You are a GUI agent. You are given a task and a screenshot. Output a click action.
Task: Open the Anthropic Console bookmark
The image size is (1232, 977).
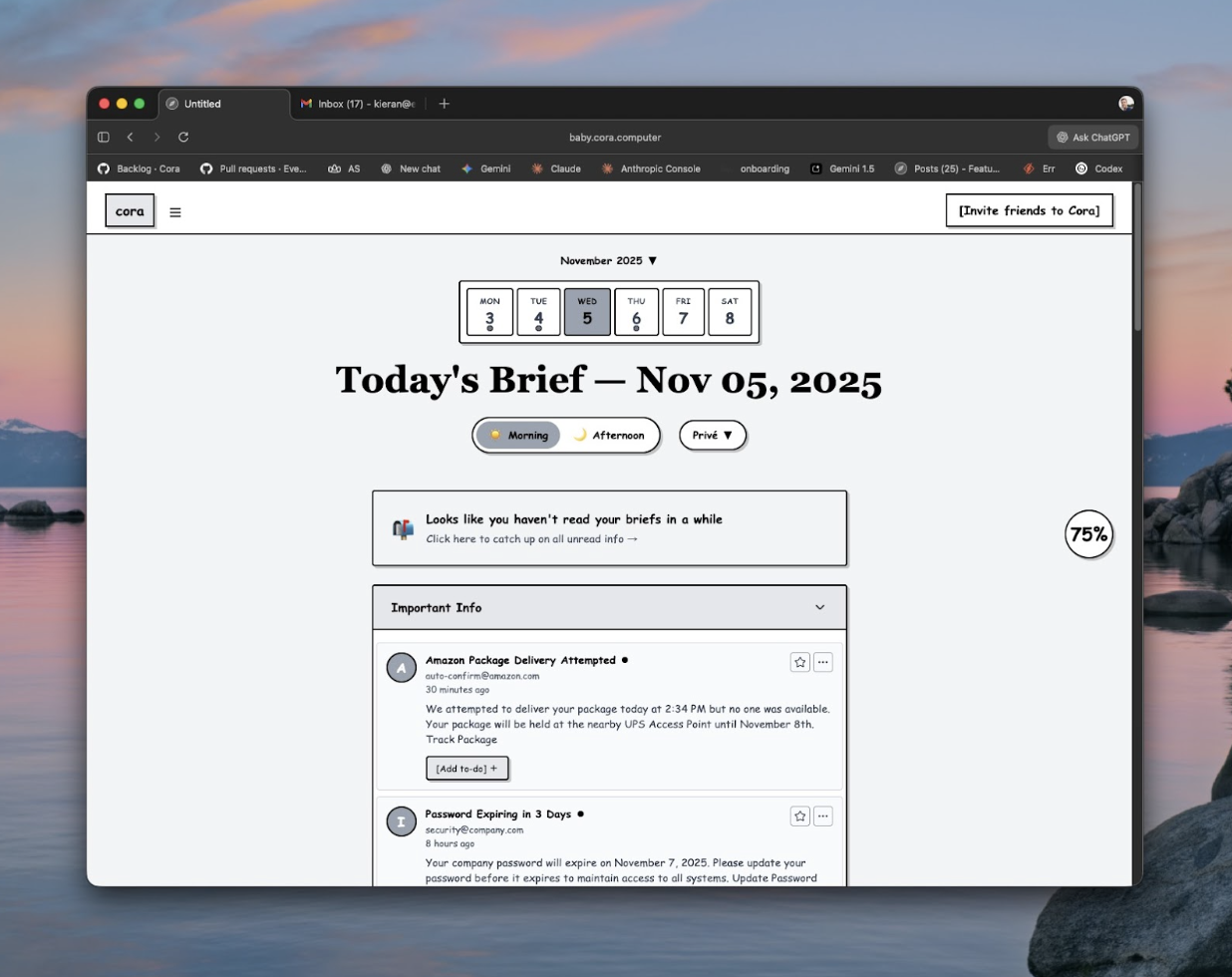point(651,169)
